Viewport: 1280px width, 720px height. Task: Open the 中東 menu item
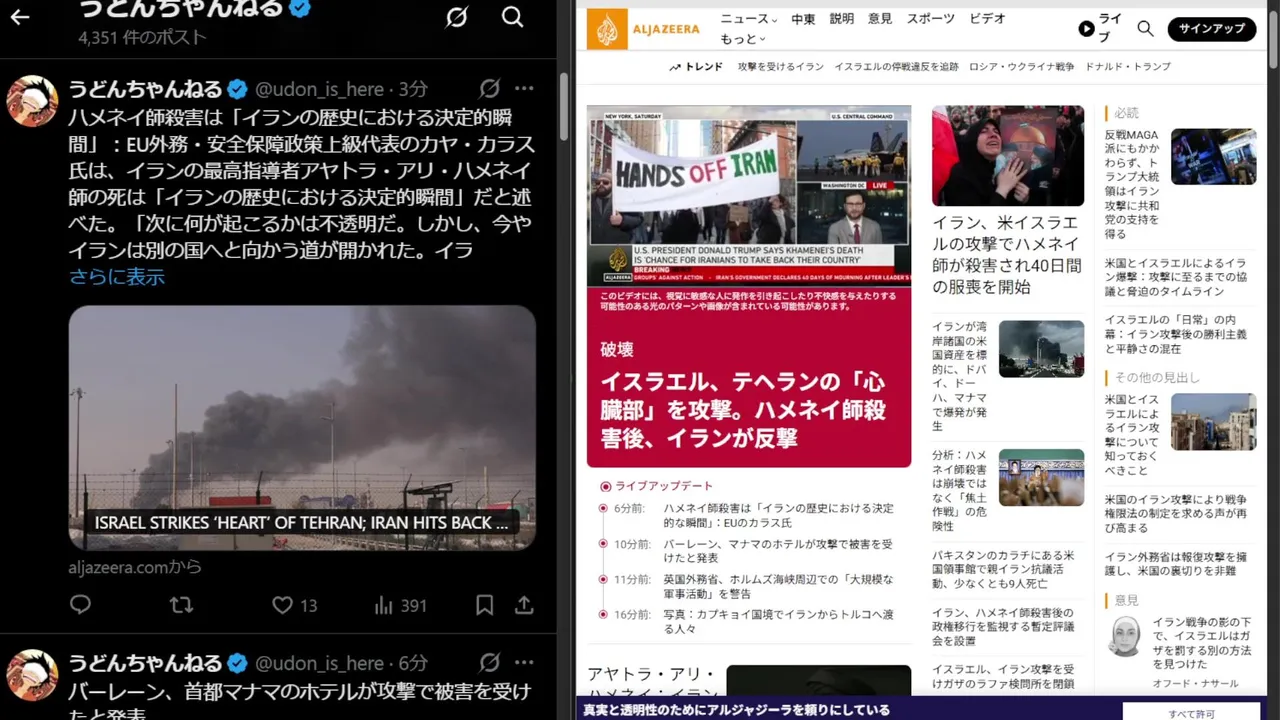(803, 19)
